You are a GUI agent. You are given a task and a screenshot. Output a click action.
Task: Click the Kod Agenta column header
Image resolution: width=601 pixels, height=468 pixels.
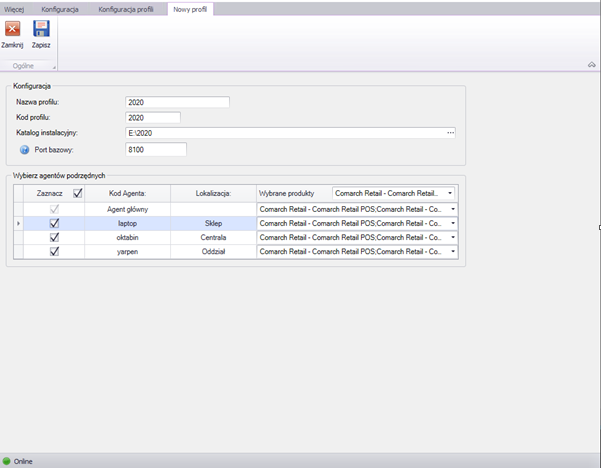[x=127, y=193]
